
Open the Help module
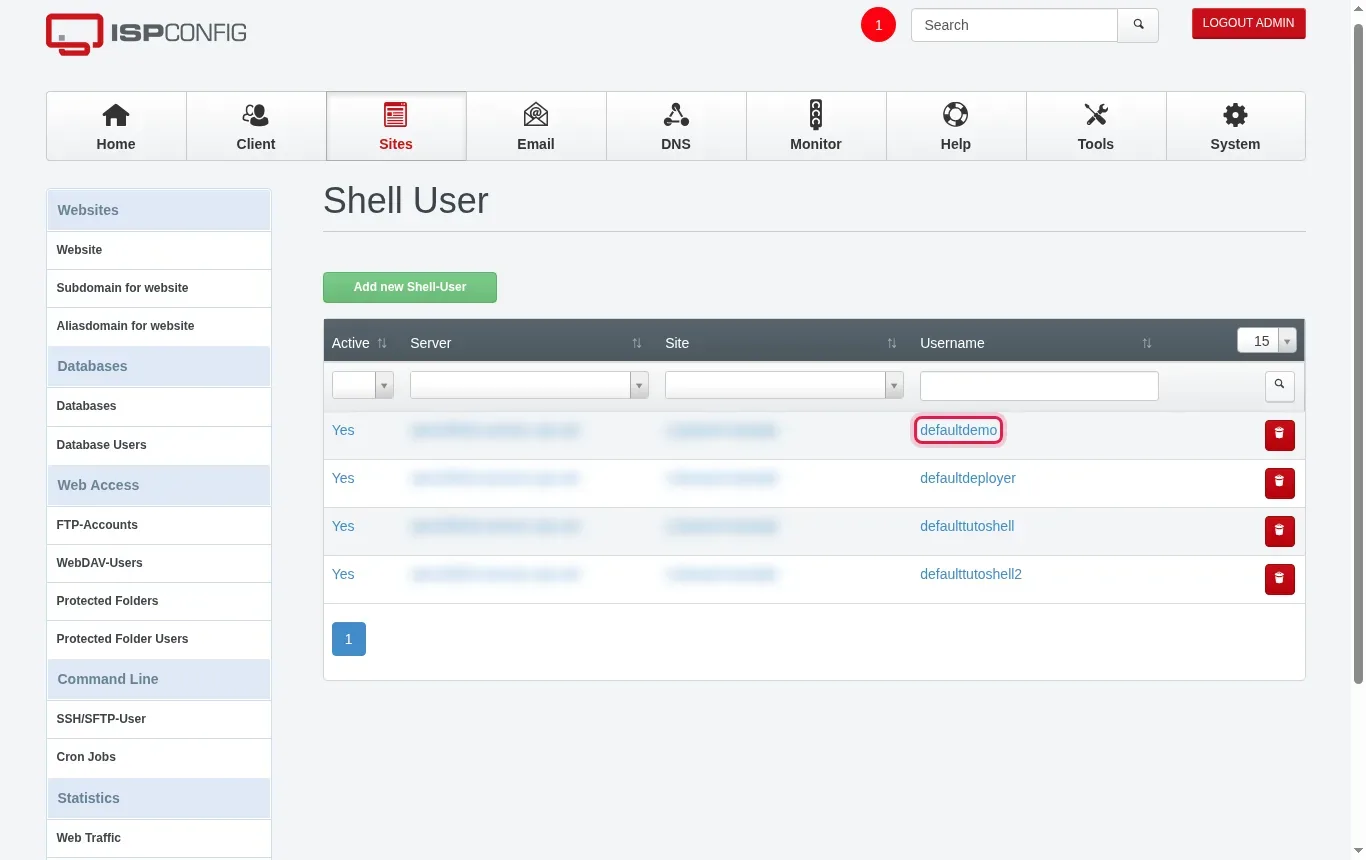pyautogui.click(x=956, y=126)
